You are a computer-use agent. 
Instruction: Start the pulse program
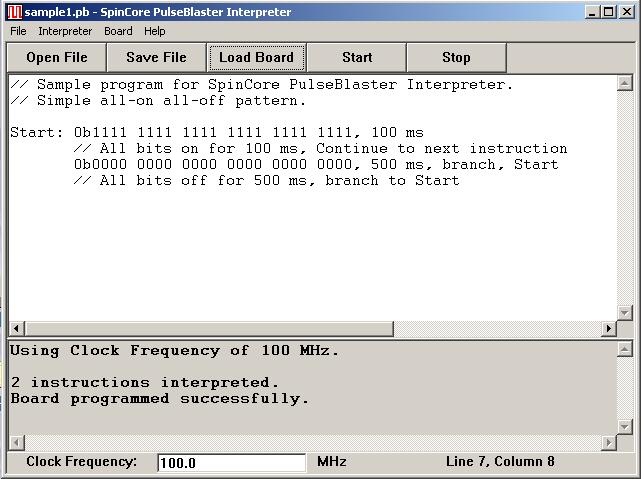coord(357,57)
